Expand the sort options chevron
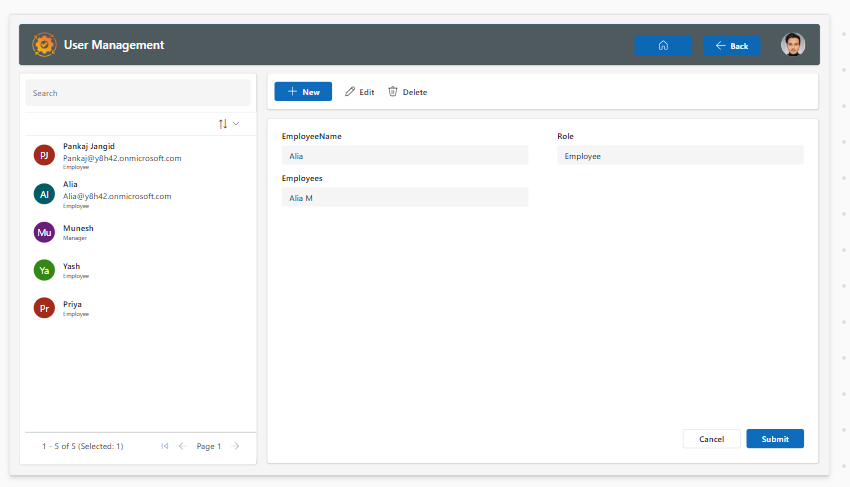 (x=236, y=124)
